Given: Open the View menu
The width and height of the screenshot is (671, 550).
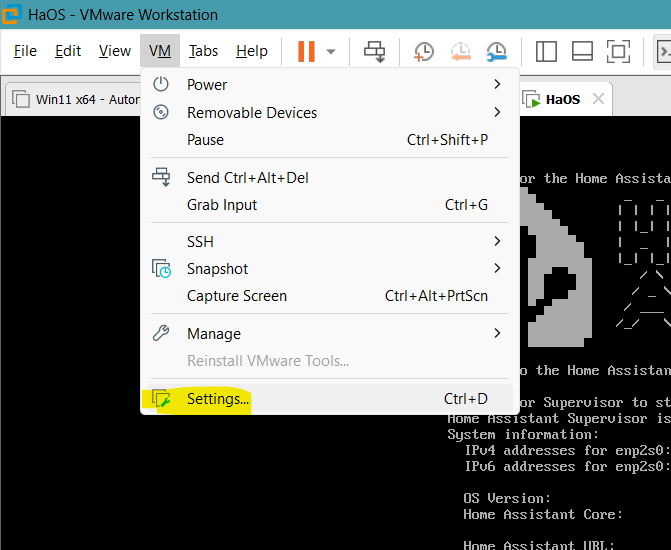Looking at the screenshot, I should [115, 51].
